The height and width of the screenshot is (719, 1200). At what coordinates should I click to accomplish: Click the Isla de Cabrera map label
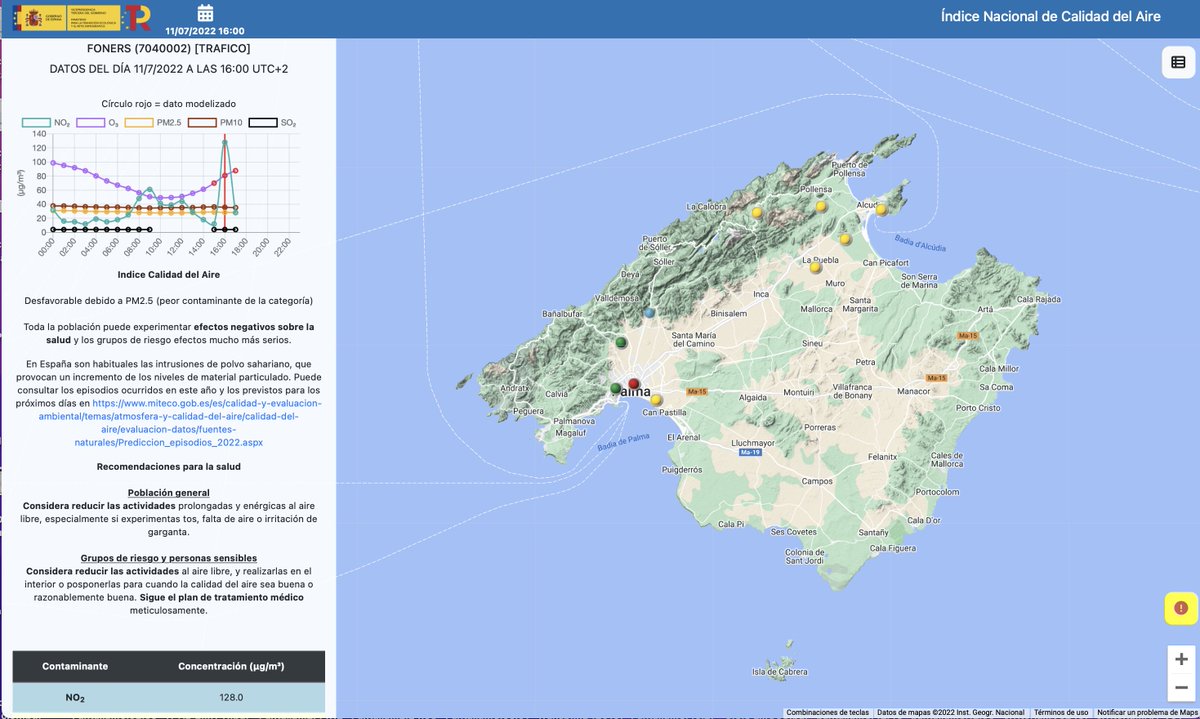pyautogui.click(x=780, y=672)
